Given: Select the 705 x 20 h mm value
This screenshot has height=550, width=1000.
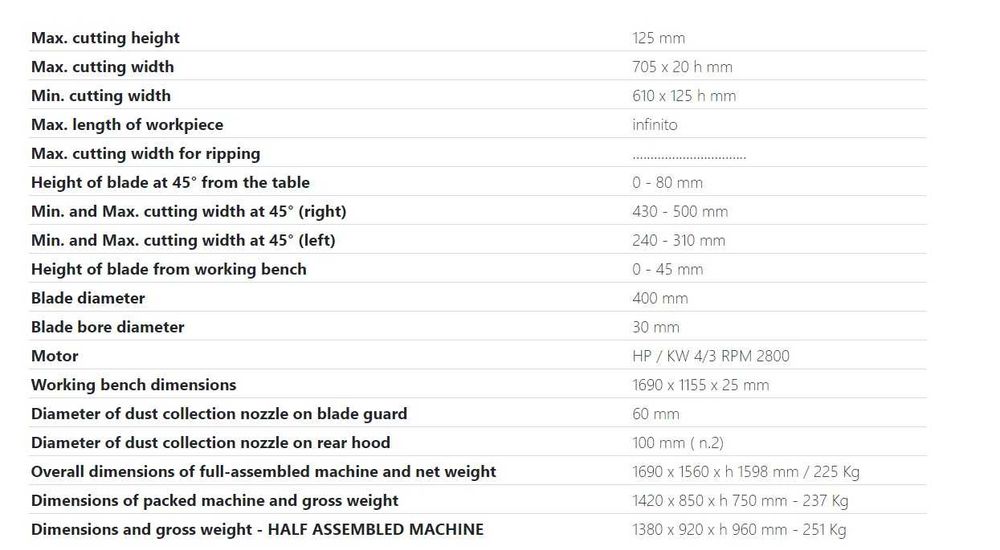Looking at the screenshot, I should (682, 67).
